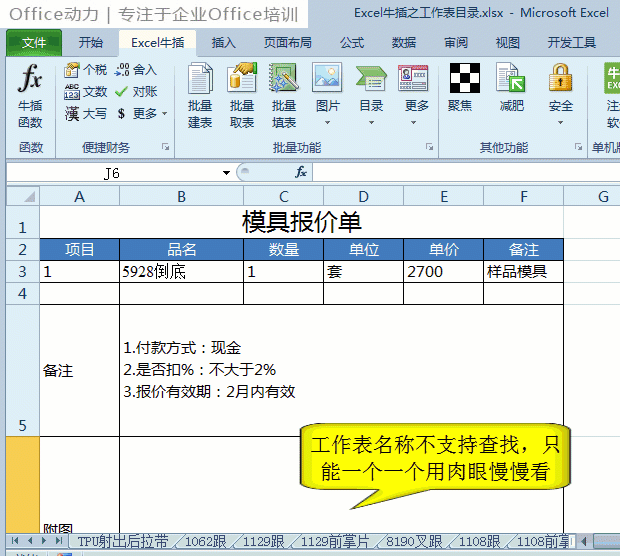The height and width of the screenshot is (556, 620).
Task: Expand the 其他功能 group dialog launcher
Action: pos(578,147)
